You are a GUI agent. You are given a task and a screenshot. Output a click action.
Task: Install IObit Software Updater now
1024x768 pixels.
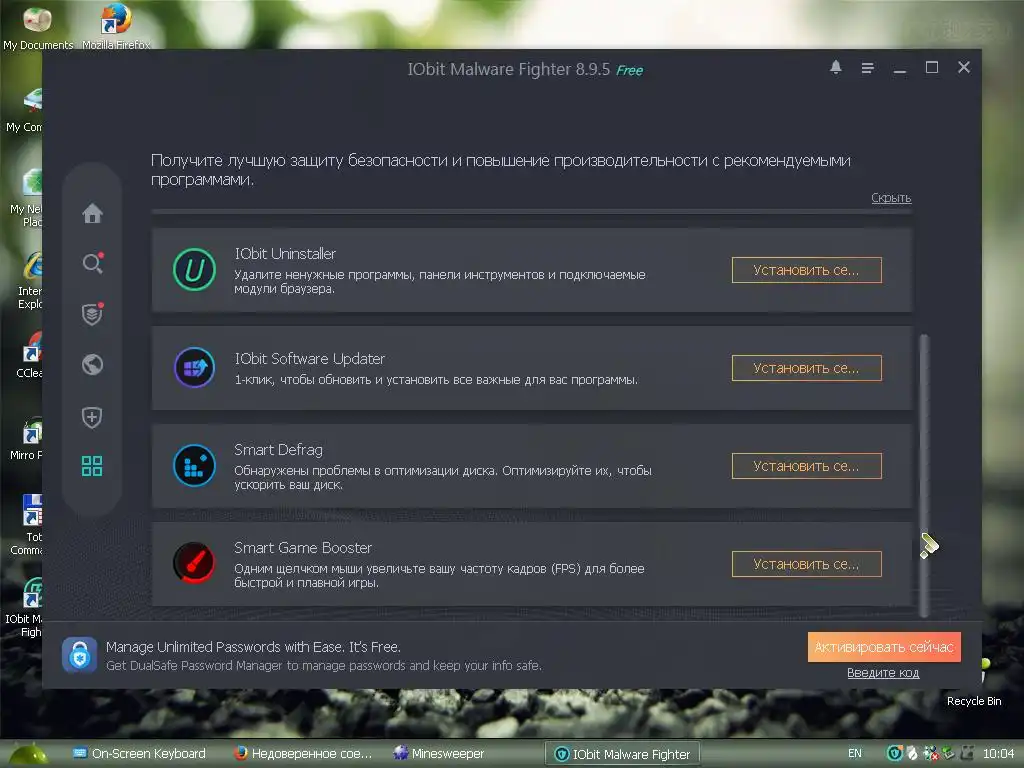tap(807, 368)
